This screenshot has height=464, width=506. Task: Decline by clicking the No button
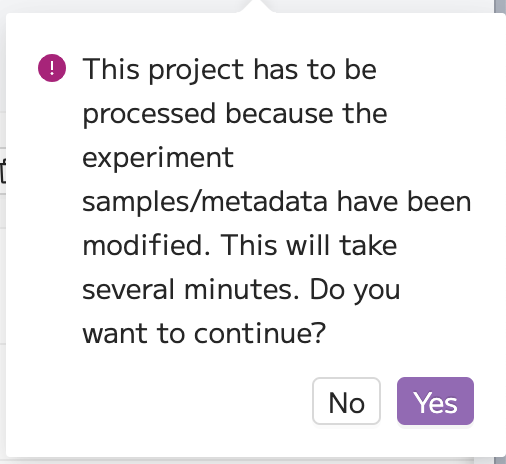pos(346,401)
